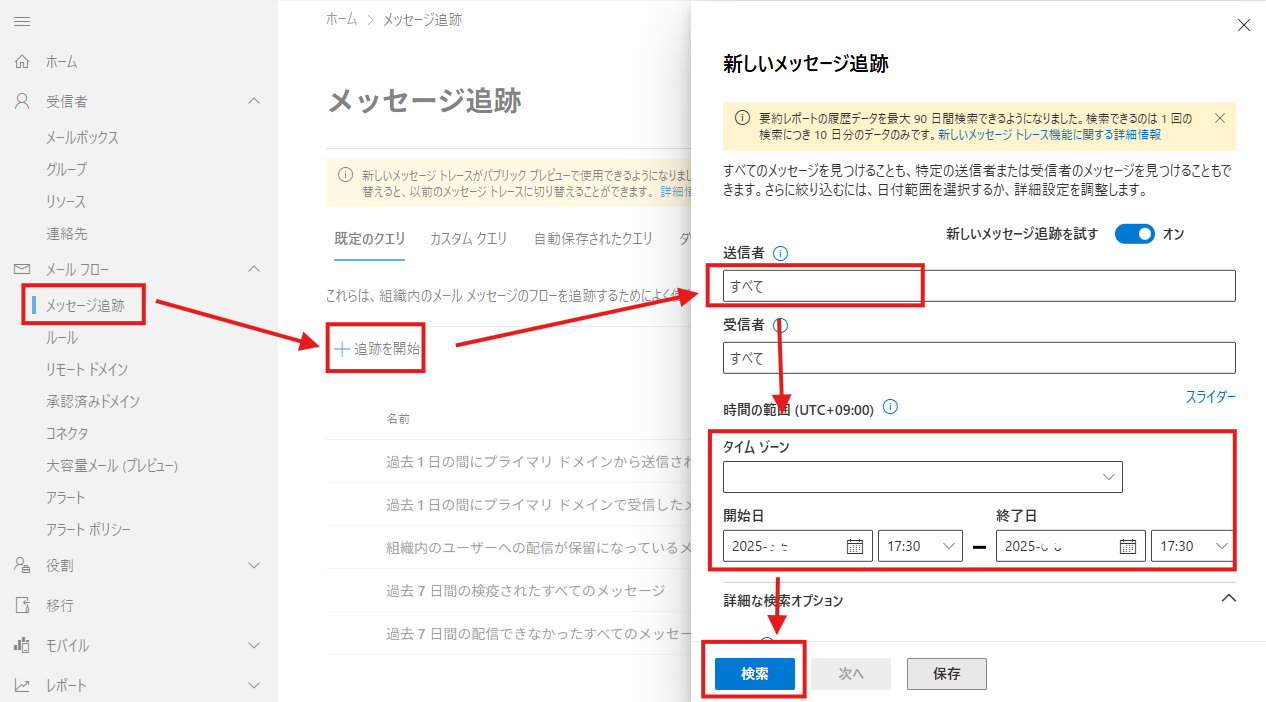Click the plus icon for 追跡を開始
Image resolution: width=1266 pixels, height=702 pixels.
point(342,349)
